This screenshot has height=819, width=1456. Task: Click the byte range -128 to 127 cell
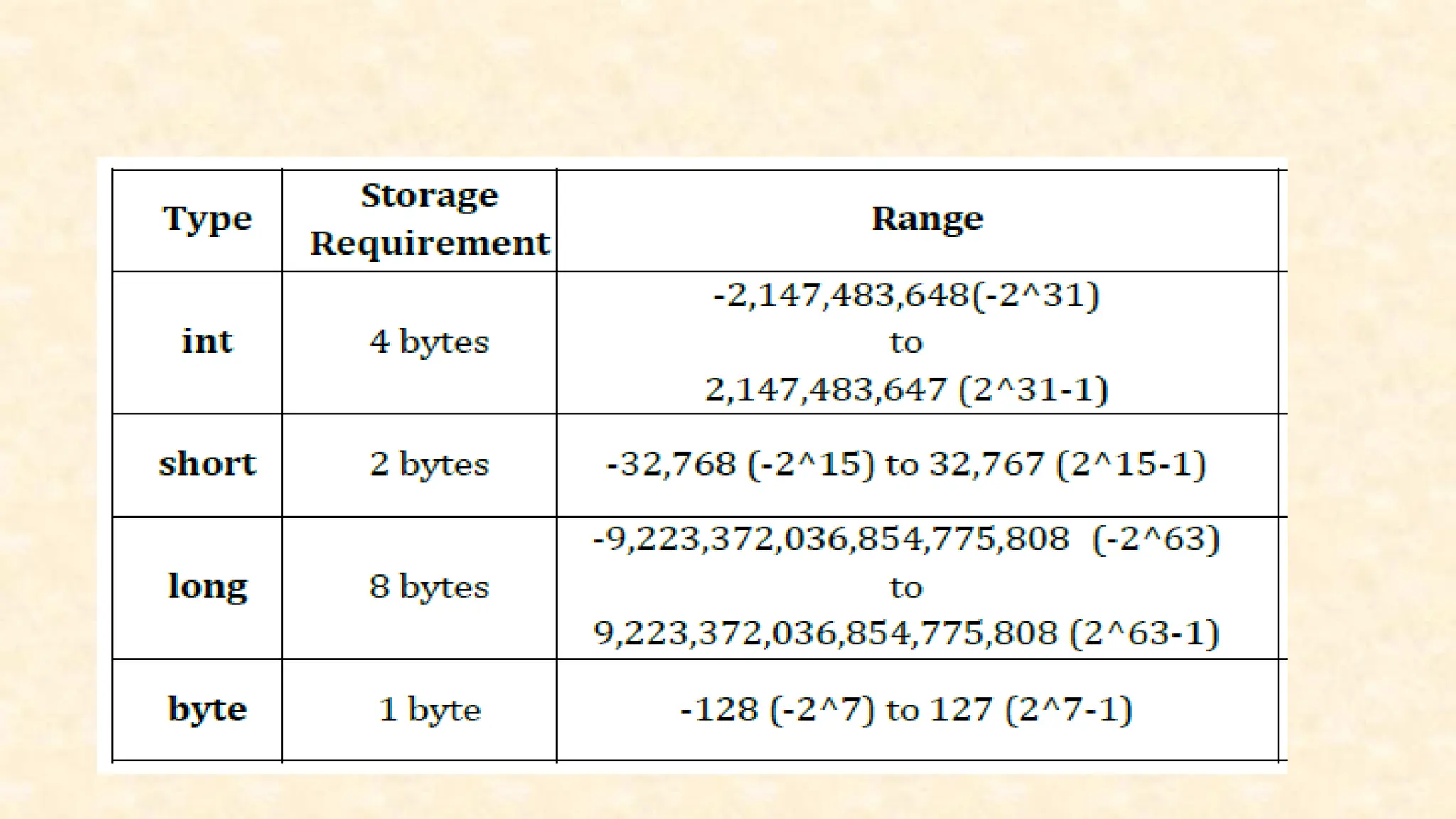(918, 710)
